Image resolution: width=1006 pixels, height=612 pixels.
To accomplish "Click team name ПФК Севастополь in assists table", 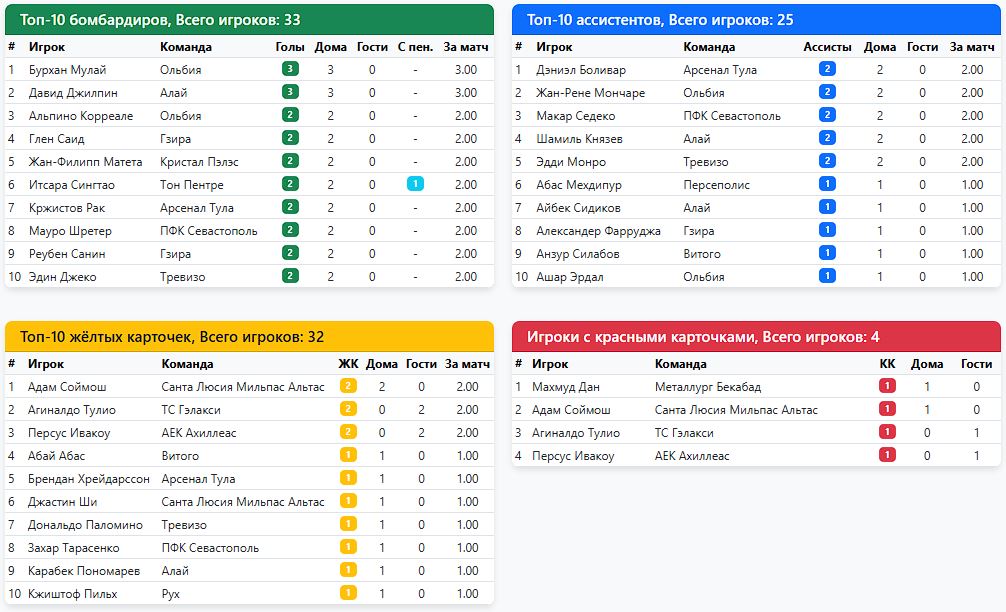I will coord(731,116).
